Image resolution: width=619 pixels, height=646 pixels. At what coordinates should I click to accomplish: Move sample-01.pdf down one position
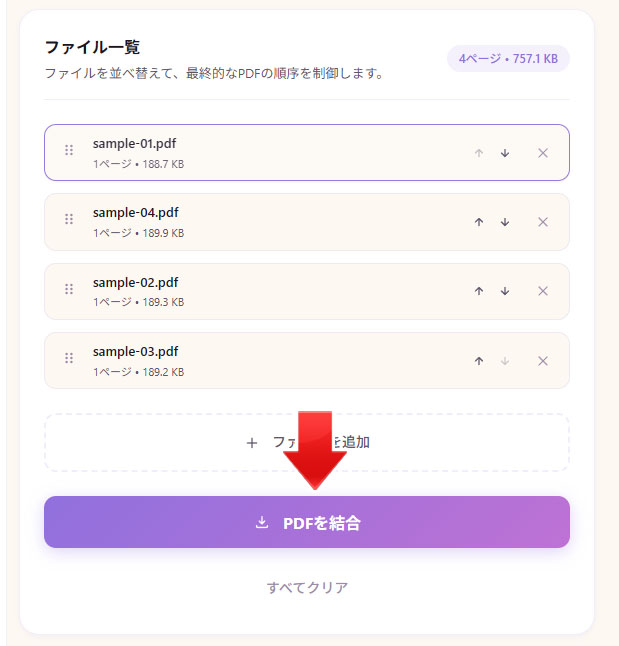click(x=505, y=153)
